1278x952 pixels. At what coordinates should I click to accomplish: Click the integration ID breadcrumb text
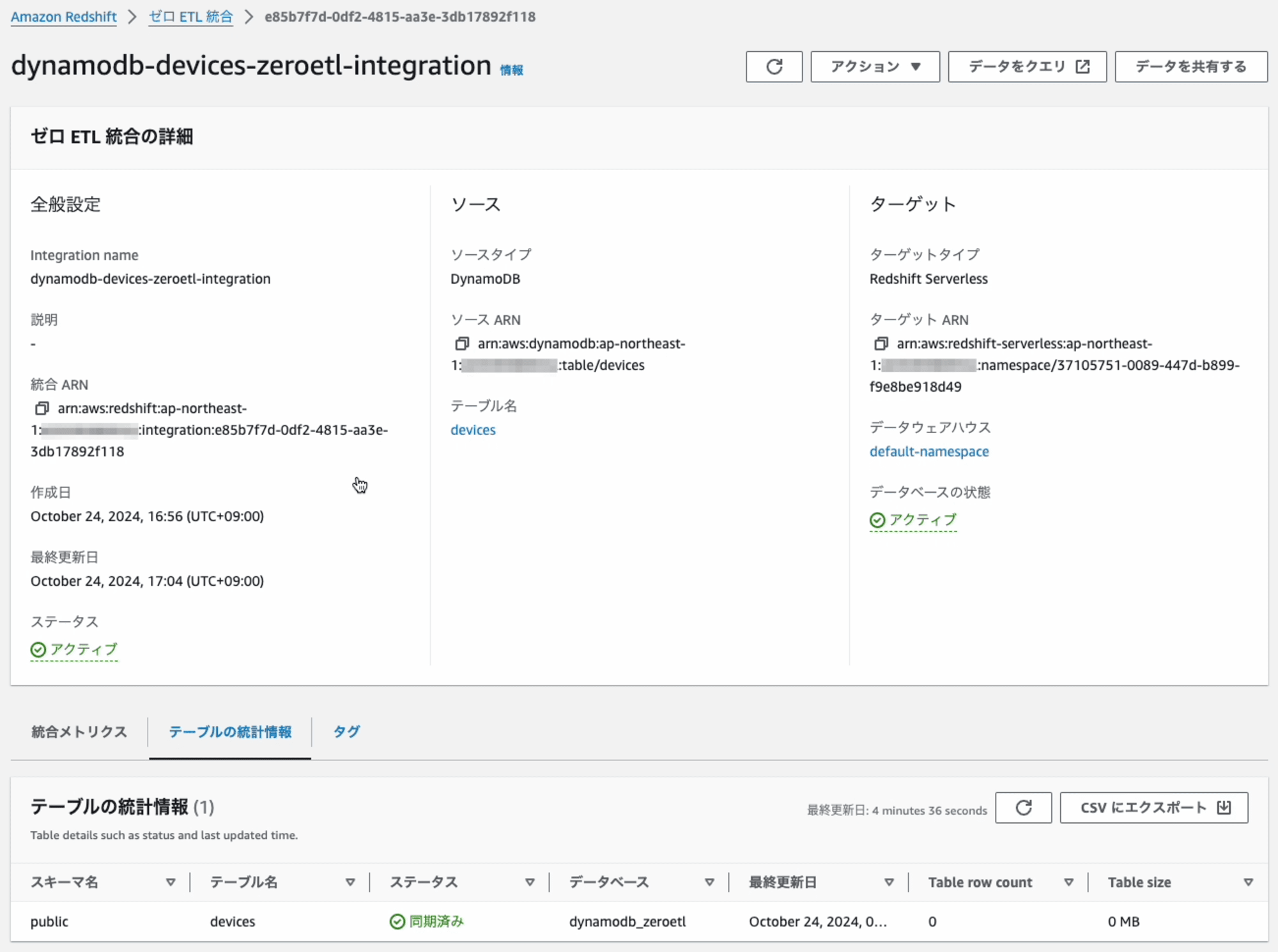coord(400,17)
